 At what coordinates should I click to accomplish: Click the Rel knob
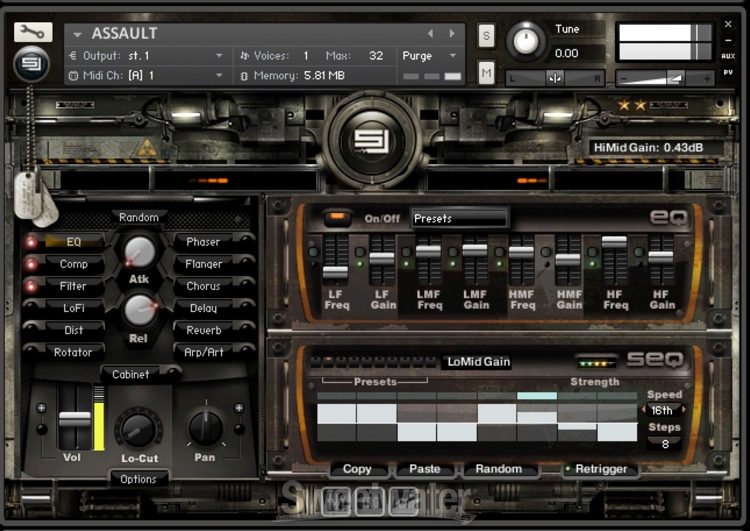(140, 310)
